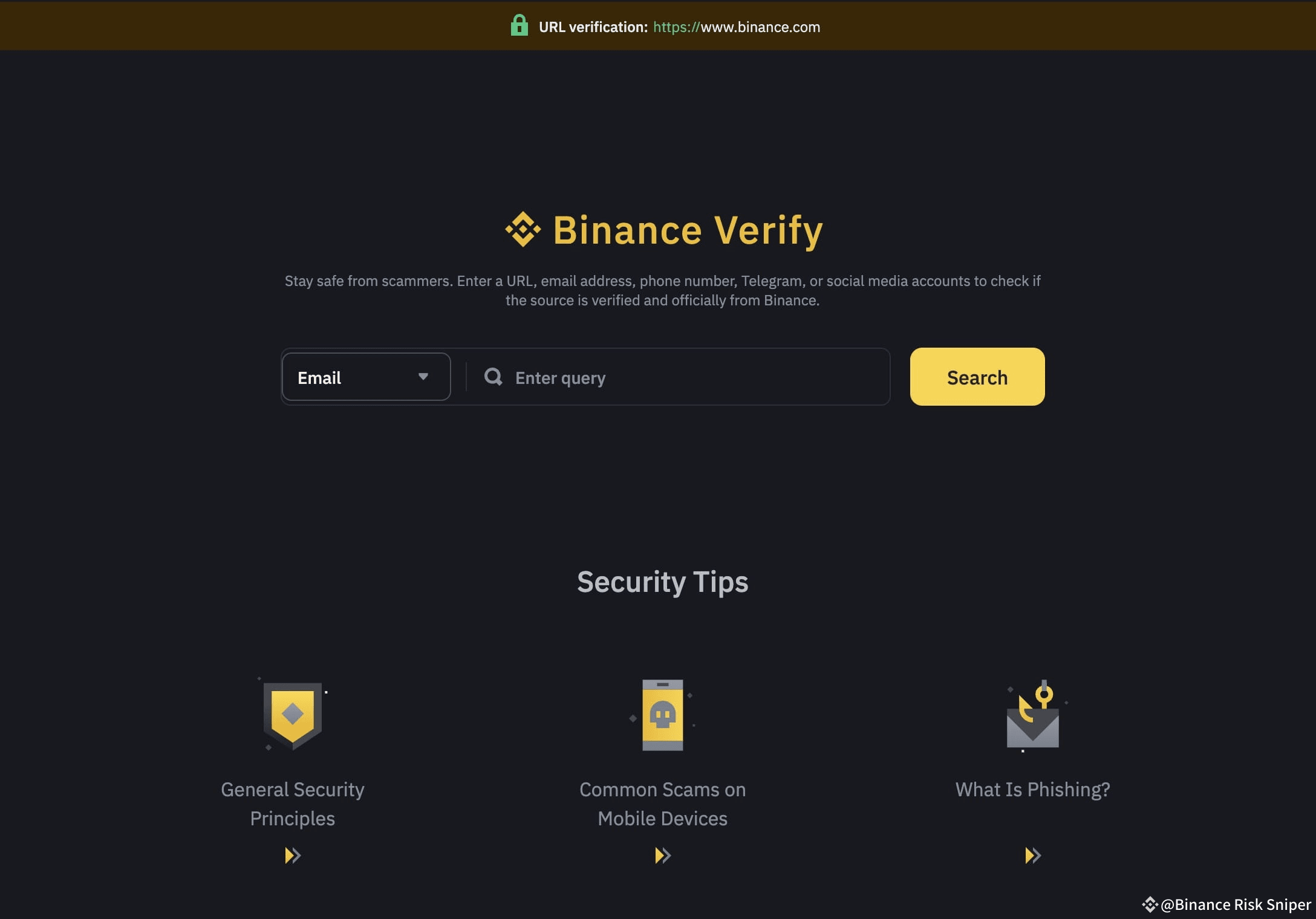Click the arrow icon under General Security Principles

tap(292, 856)
